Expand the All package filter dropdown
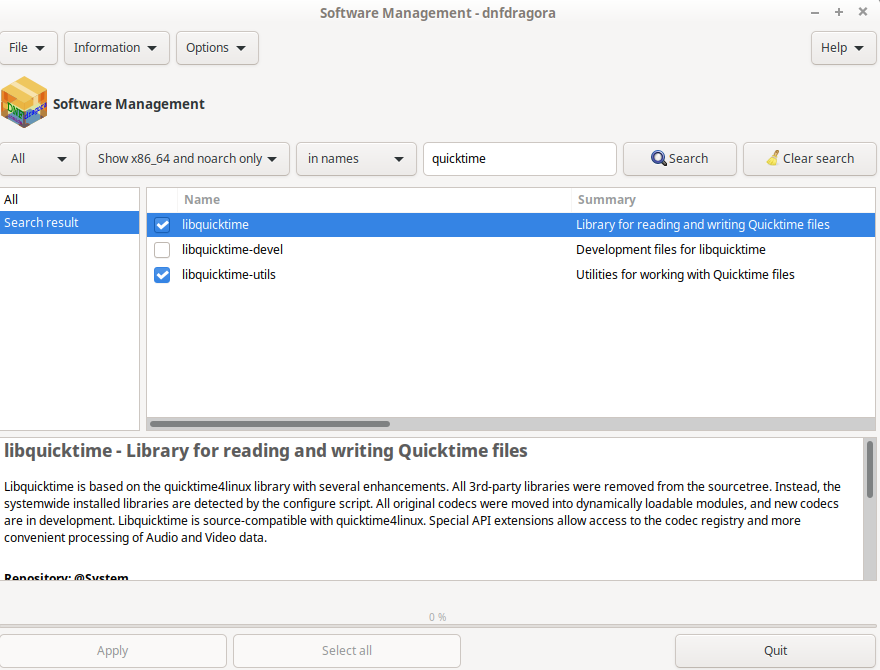 click(39, 159)
